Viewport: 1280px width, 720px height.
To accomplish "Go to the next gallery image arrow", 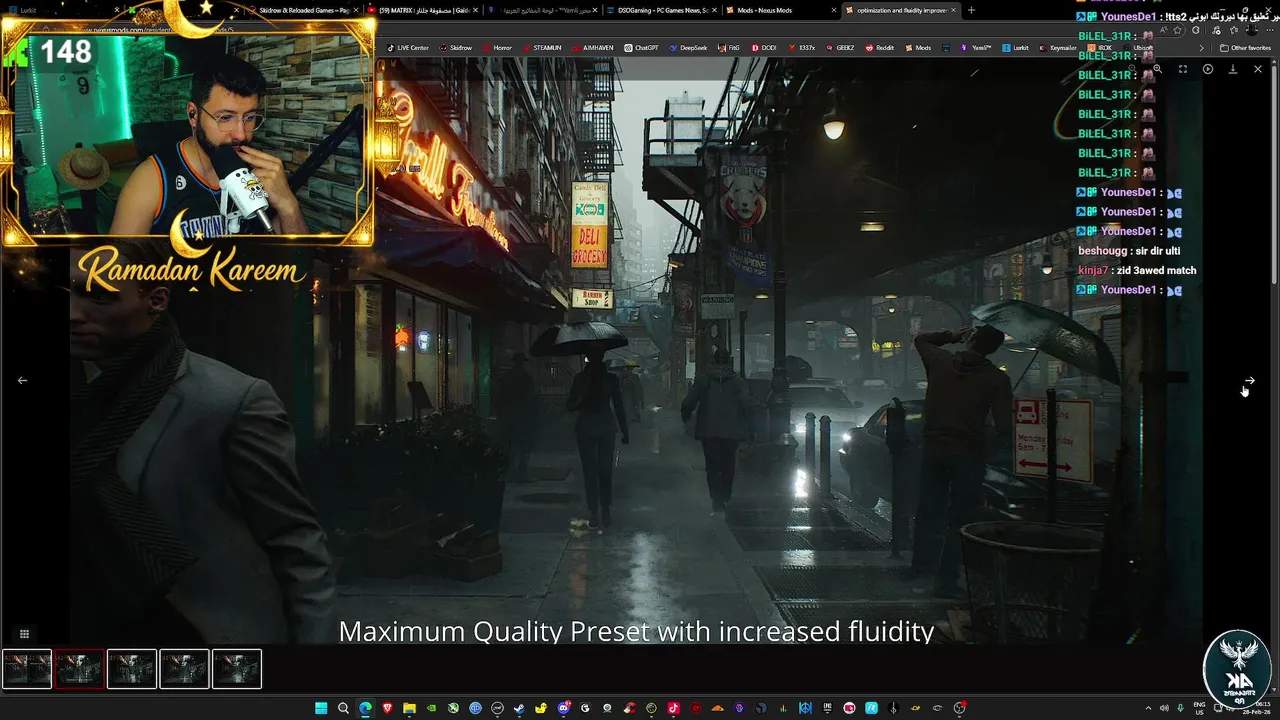I will click(x=1249, y=380).
